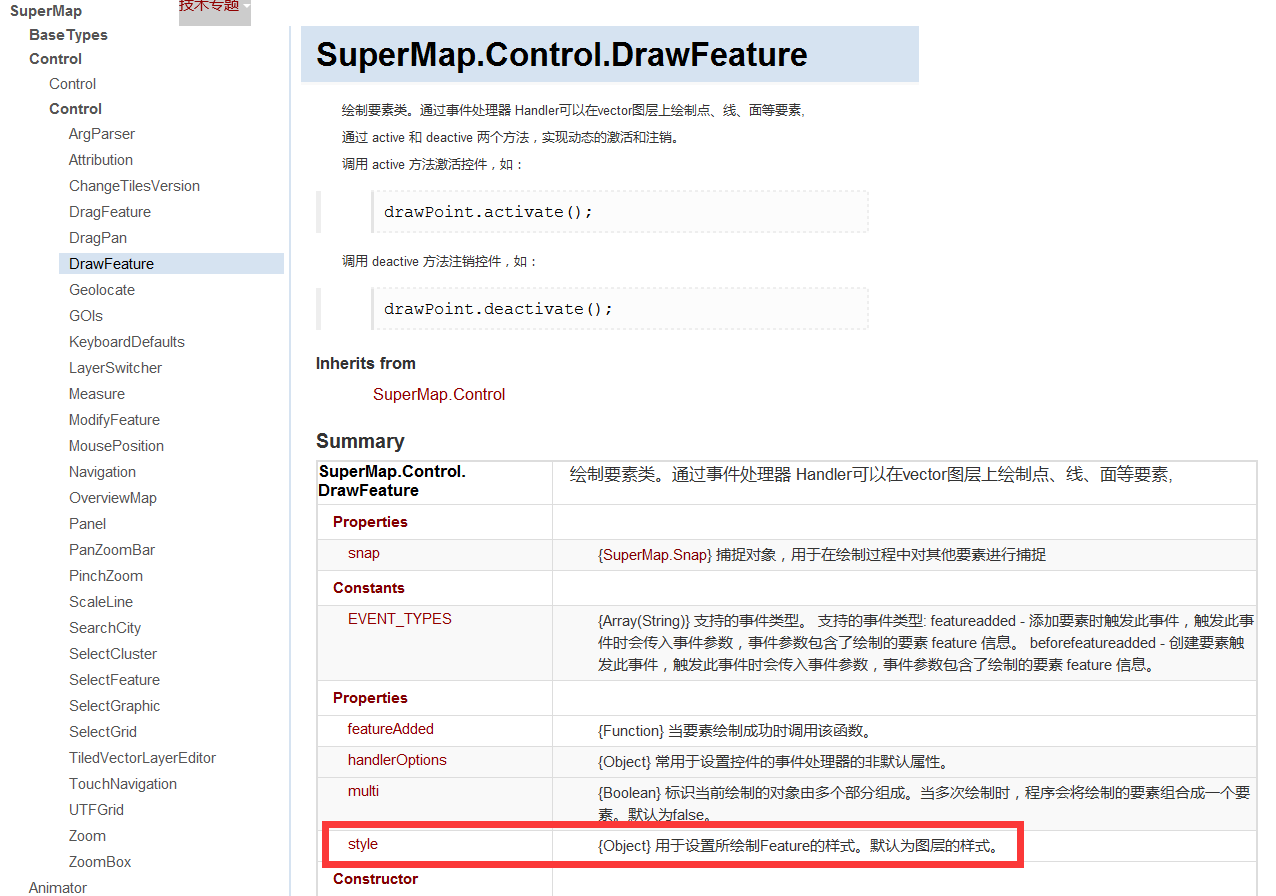
Task: Open the handlerOptions property link
Action: pyautogui.click(x=397, y=760)
